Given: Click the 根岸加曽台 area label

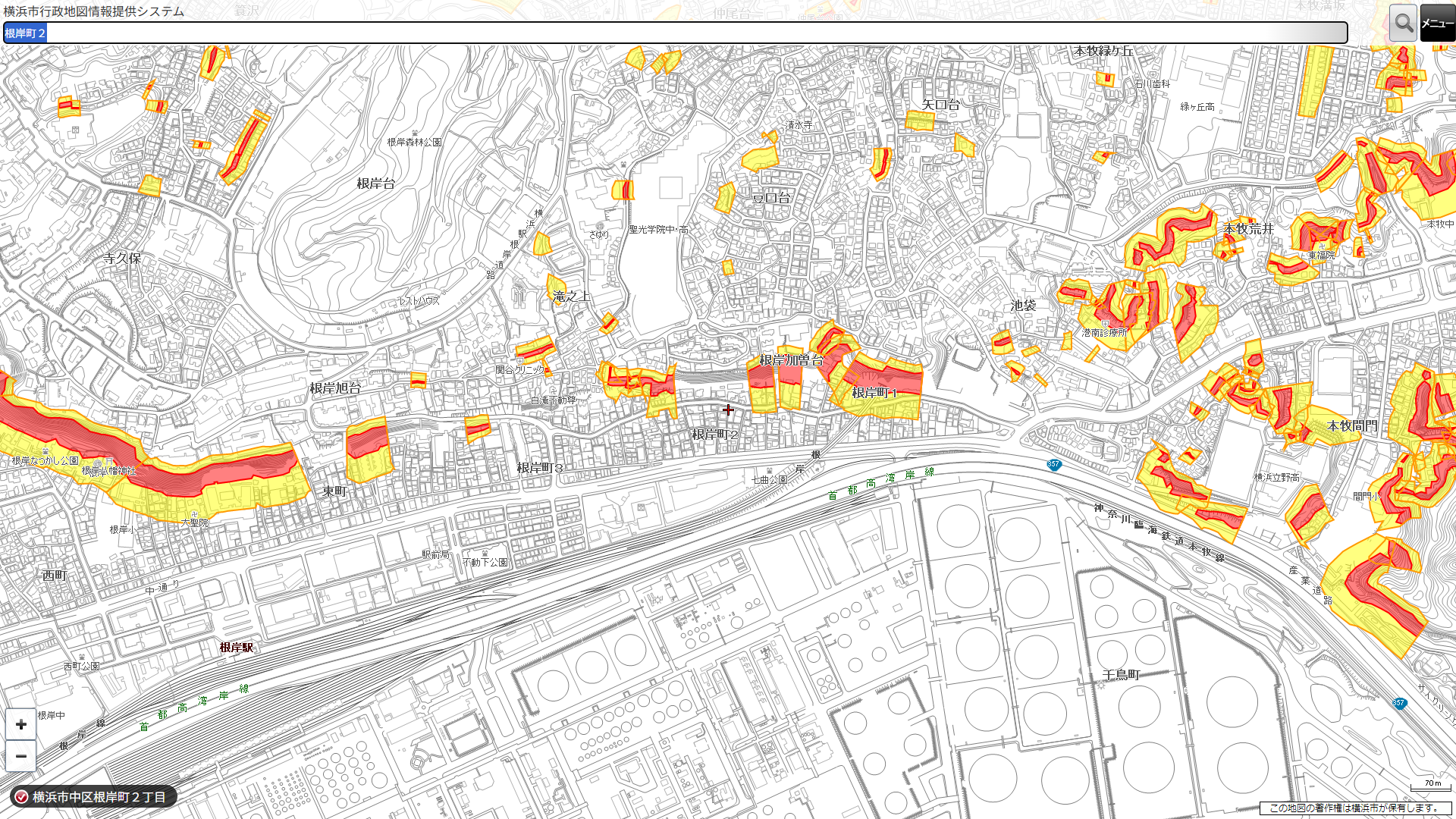Looking at the screenshot, I should coord(791,360).
